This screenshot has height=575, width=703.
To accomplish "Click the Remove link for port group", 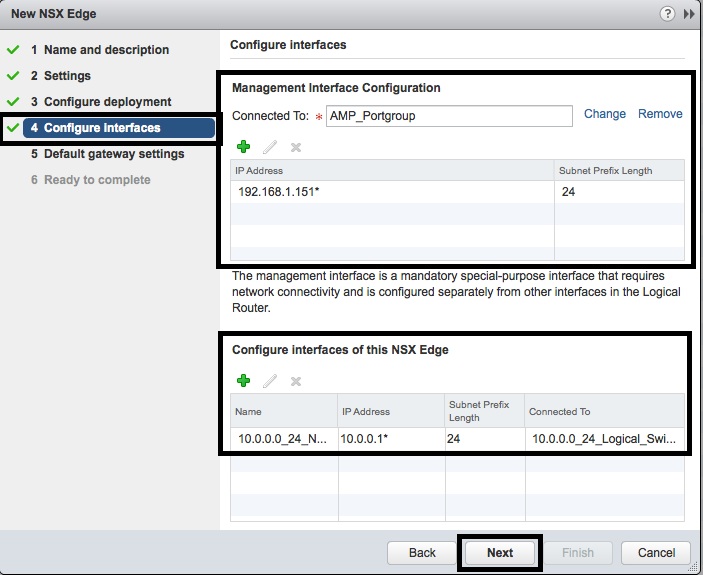I will (660, 114).
